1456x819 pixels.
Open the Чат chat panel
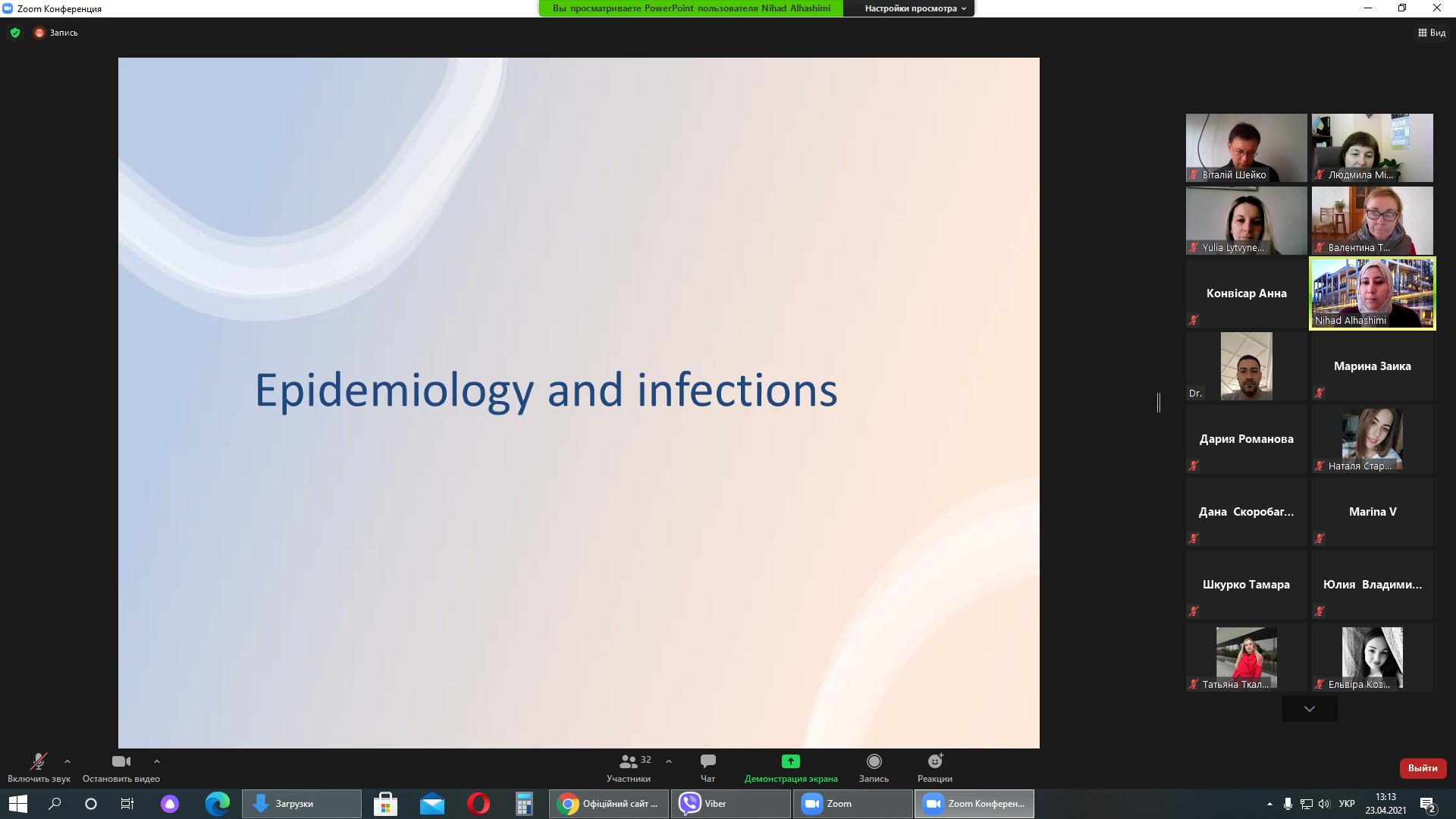point(708,768)
